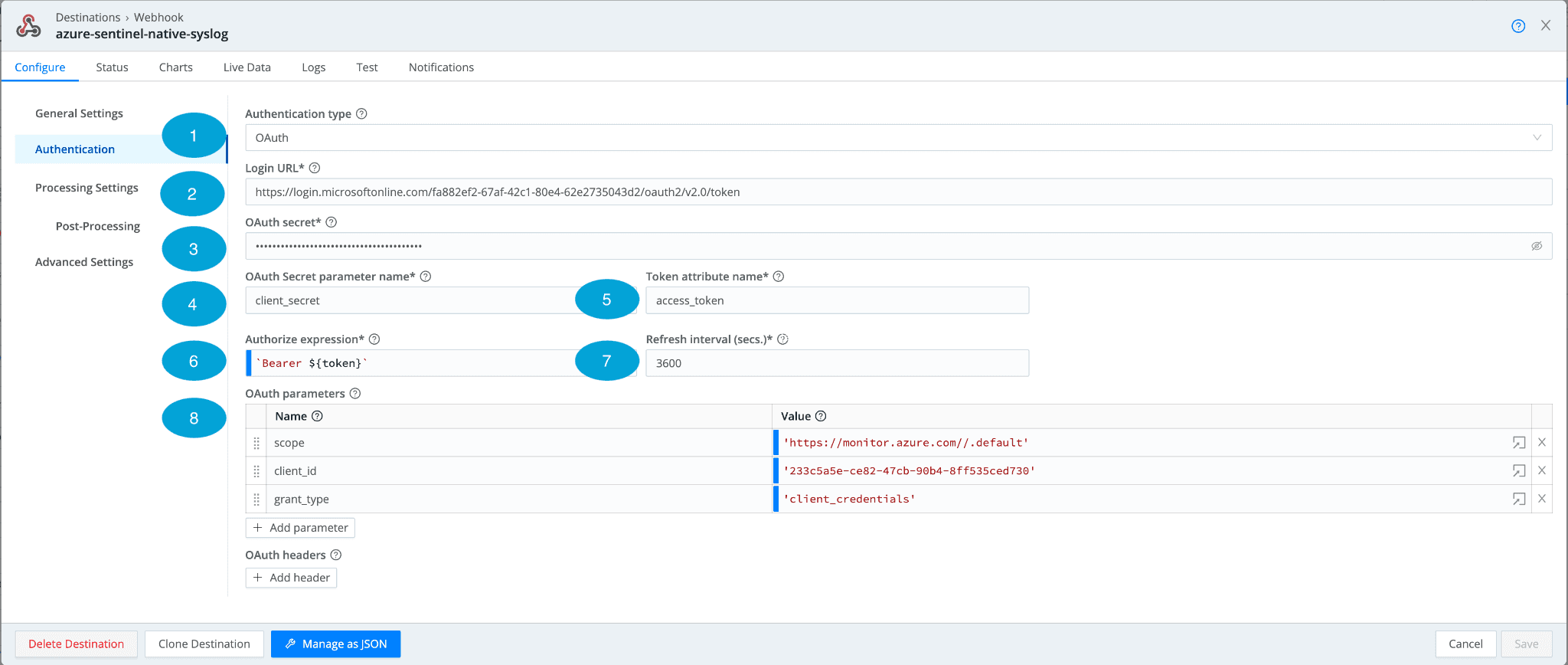This screenshot has width=1568, height=665.
Task: Click help icon next to Refresh interval
Action: pos(782,339)
